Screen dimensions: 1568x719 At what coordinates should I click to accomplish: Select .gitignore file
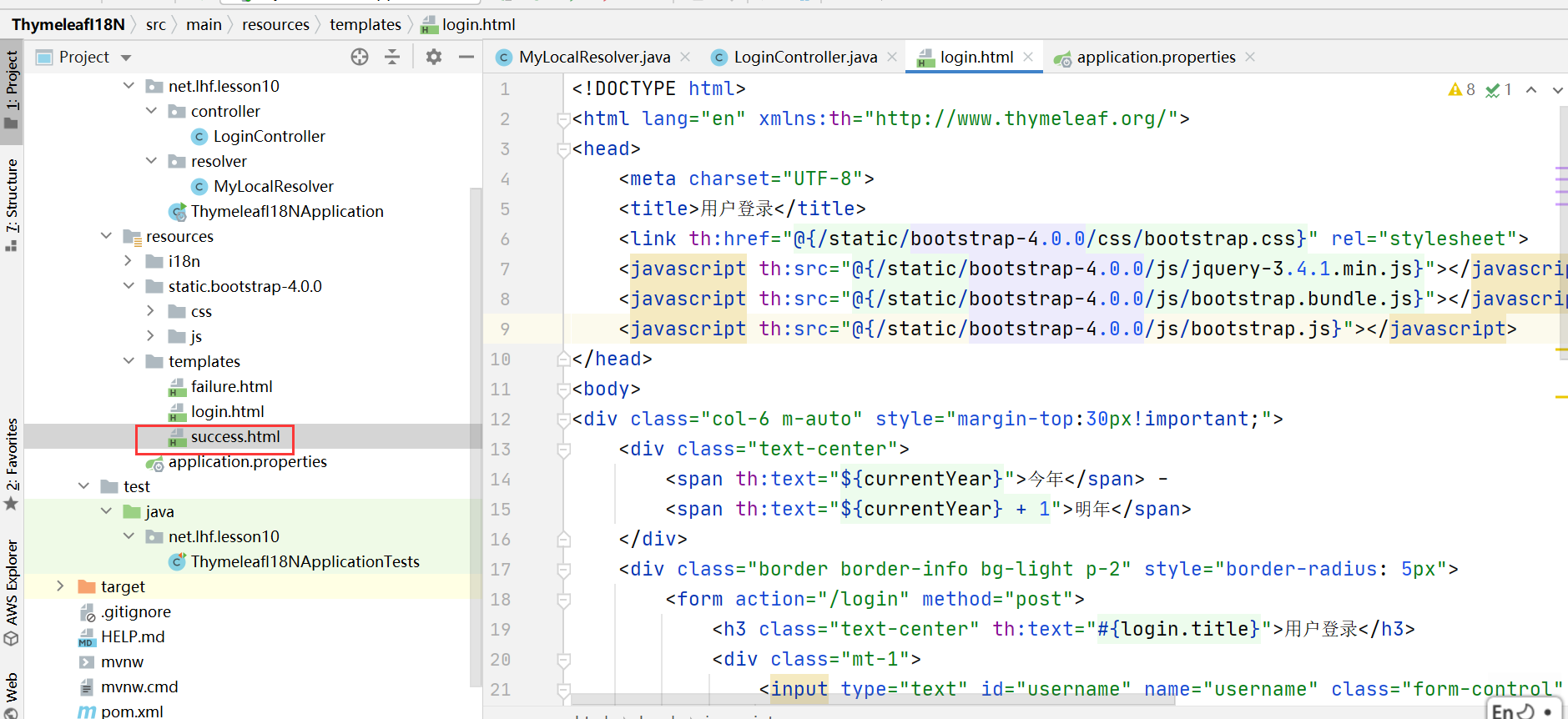pyautogui.click(x=136, y=611)
